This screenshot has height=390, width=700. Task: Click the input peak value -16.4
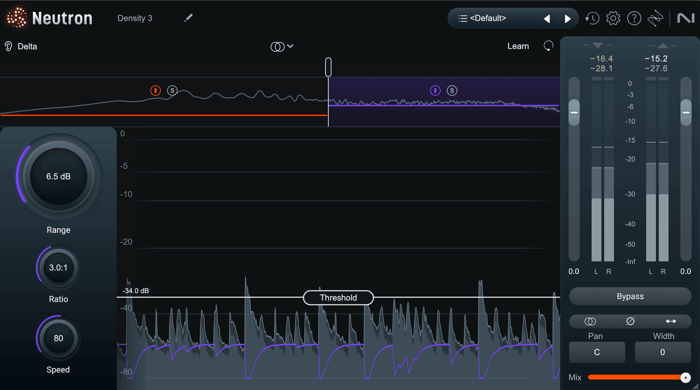click(601, 58)
